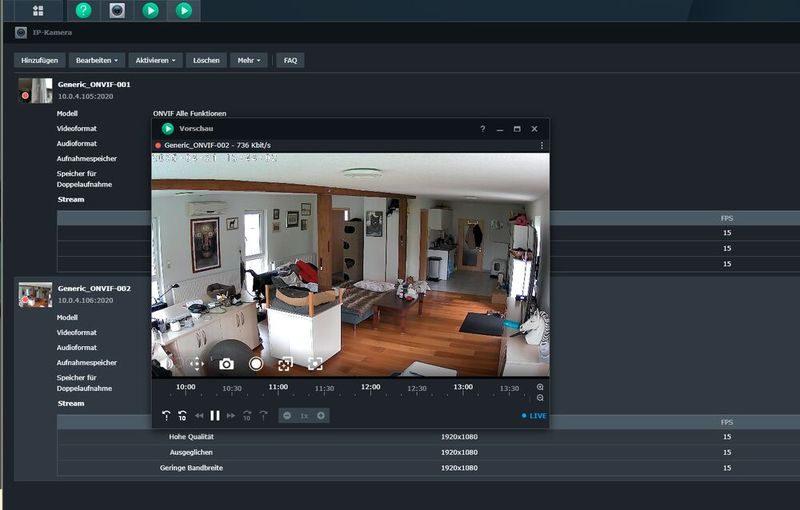Open the green help icon in taskbar

pos(83,10)
